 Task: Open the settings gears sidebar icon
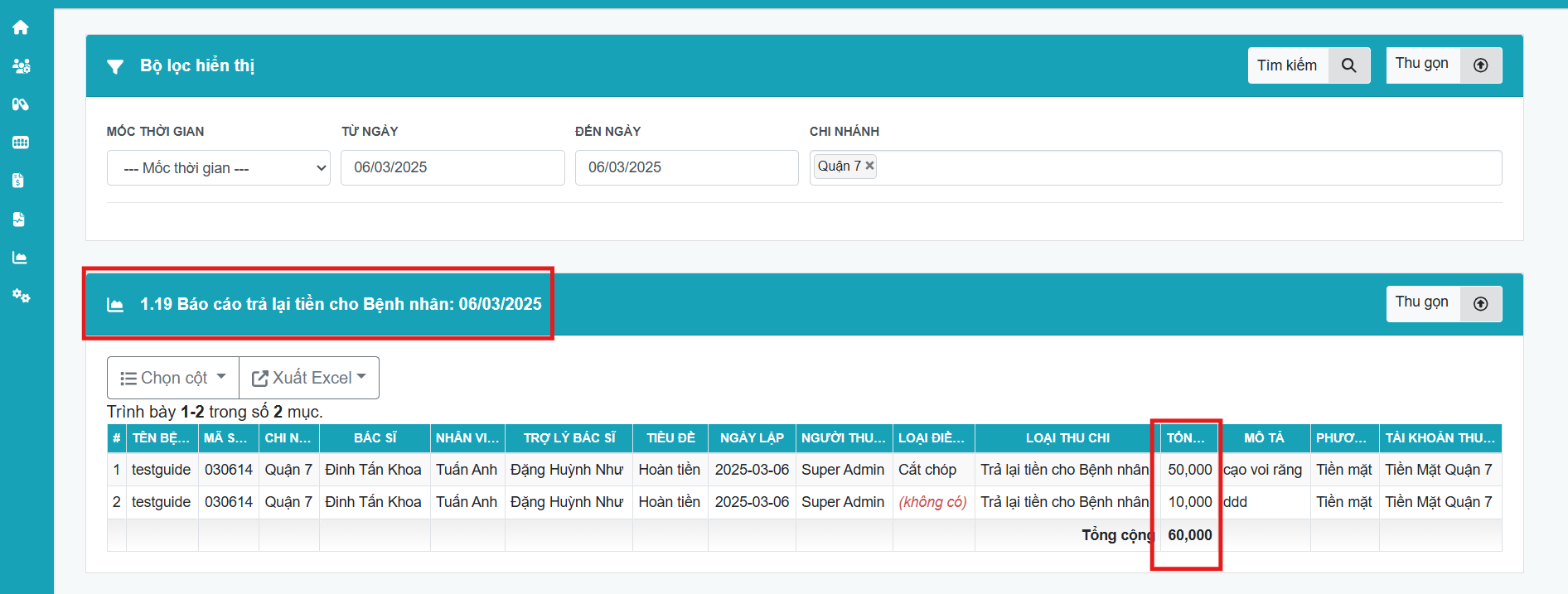click(x=21, y=296)
